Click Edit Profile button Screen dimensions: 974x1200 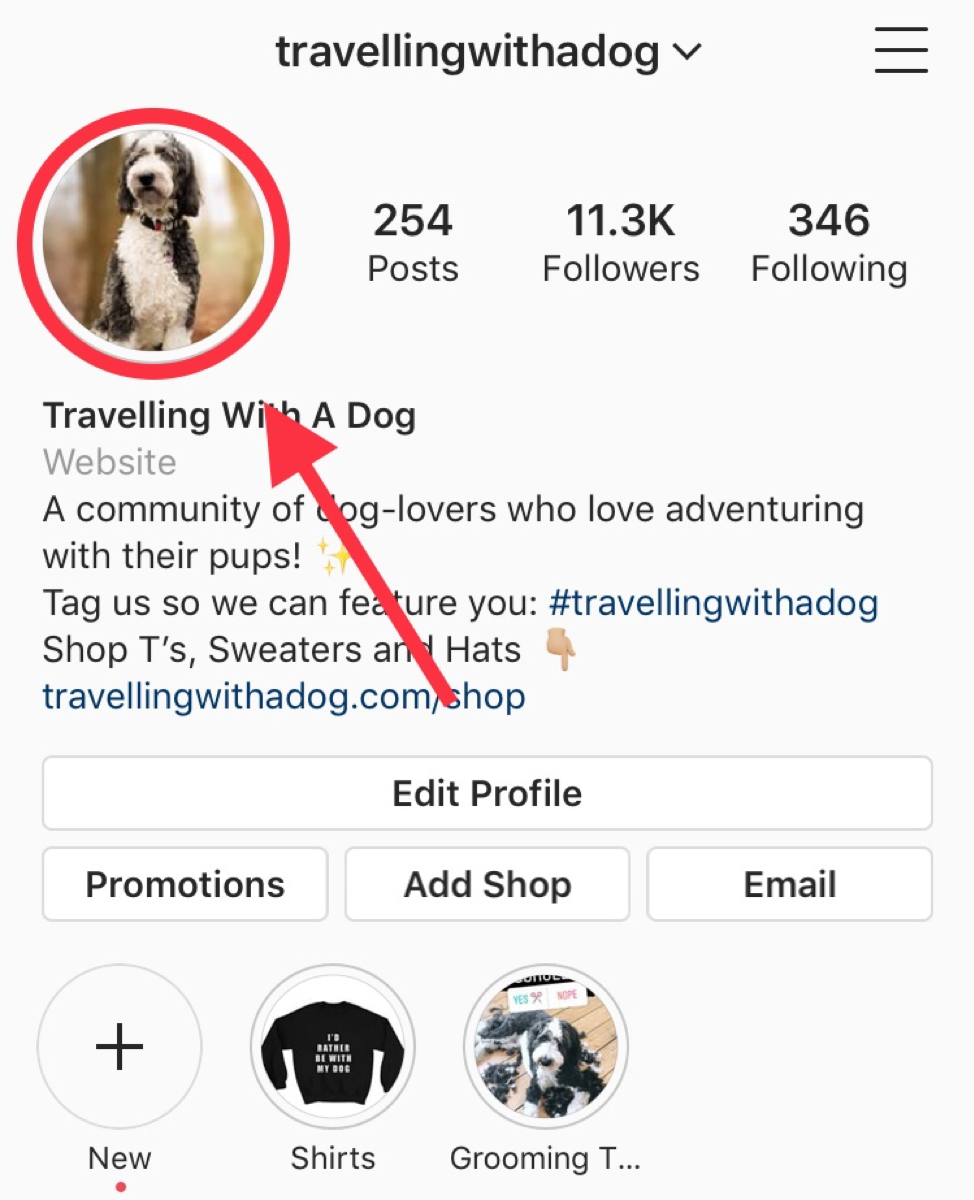pyautogui.click(x=487, y=793)
